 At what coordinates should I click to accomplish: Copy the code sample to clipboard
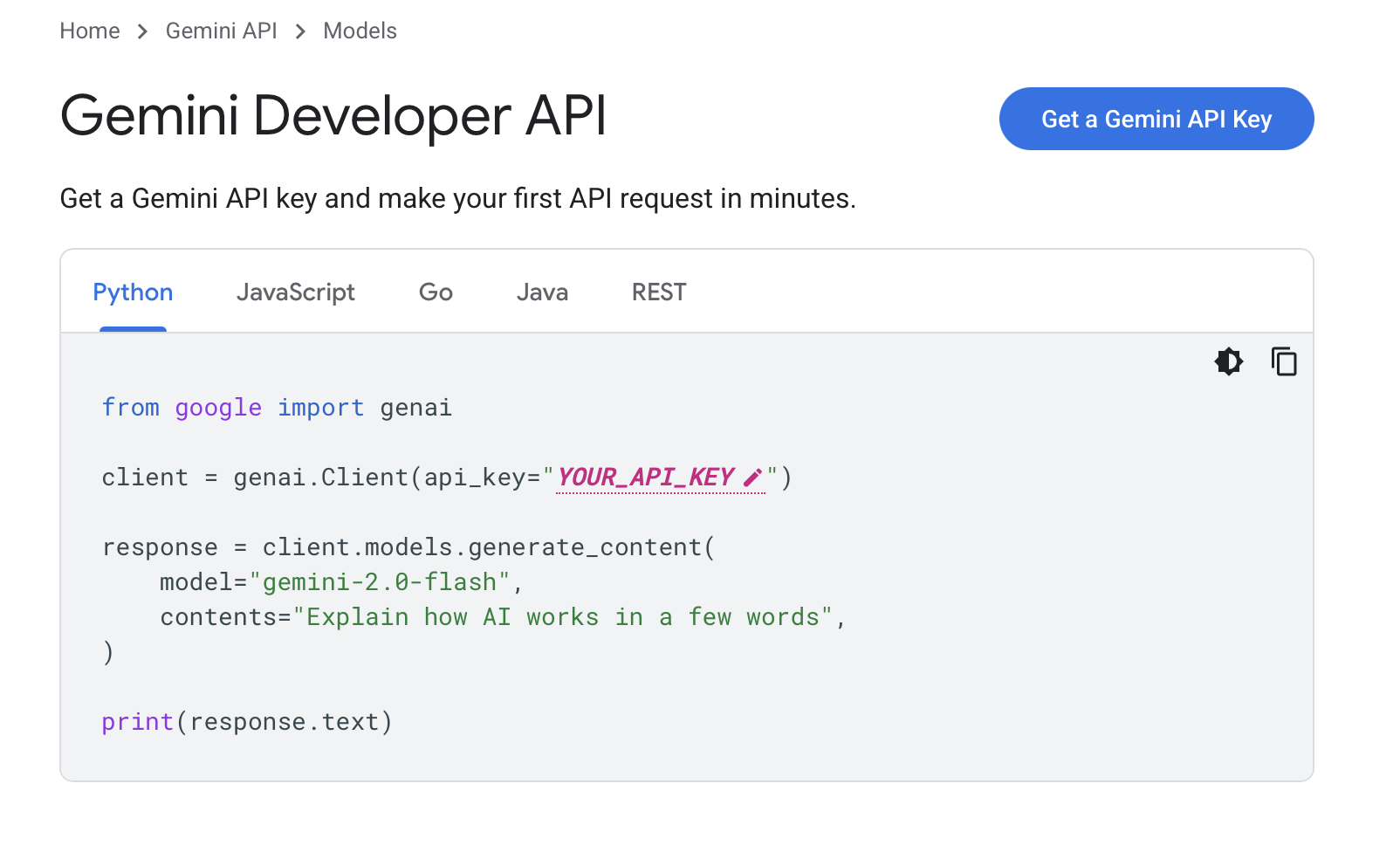(1284, 361)
